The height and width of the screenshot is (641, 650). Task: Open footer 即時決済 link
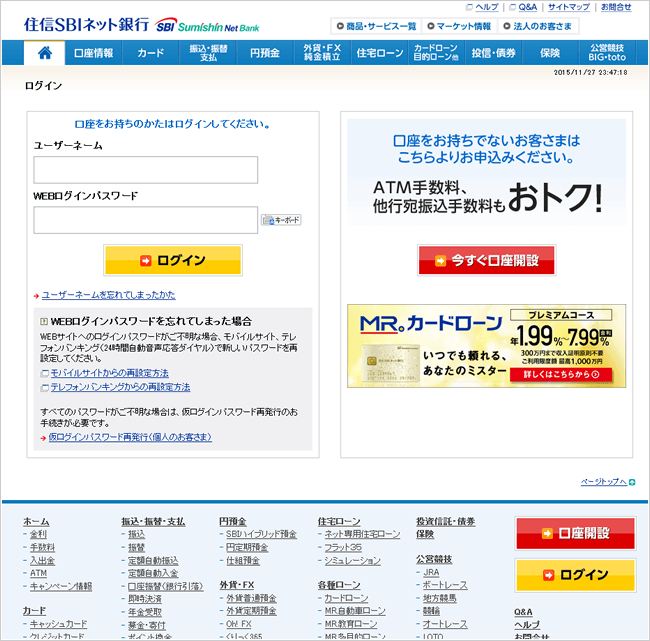pos(145,599)
